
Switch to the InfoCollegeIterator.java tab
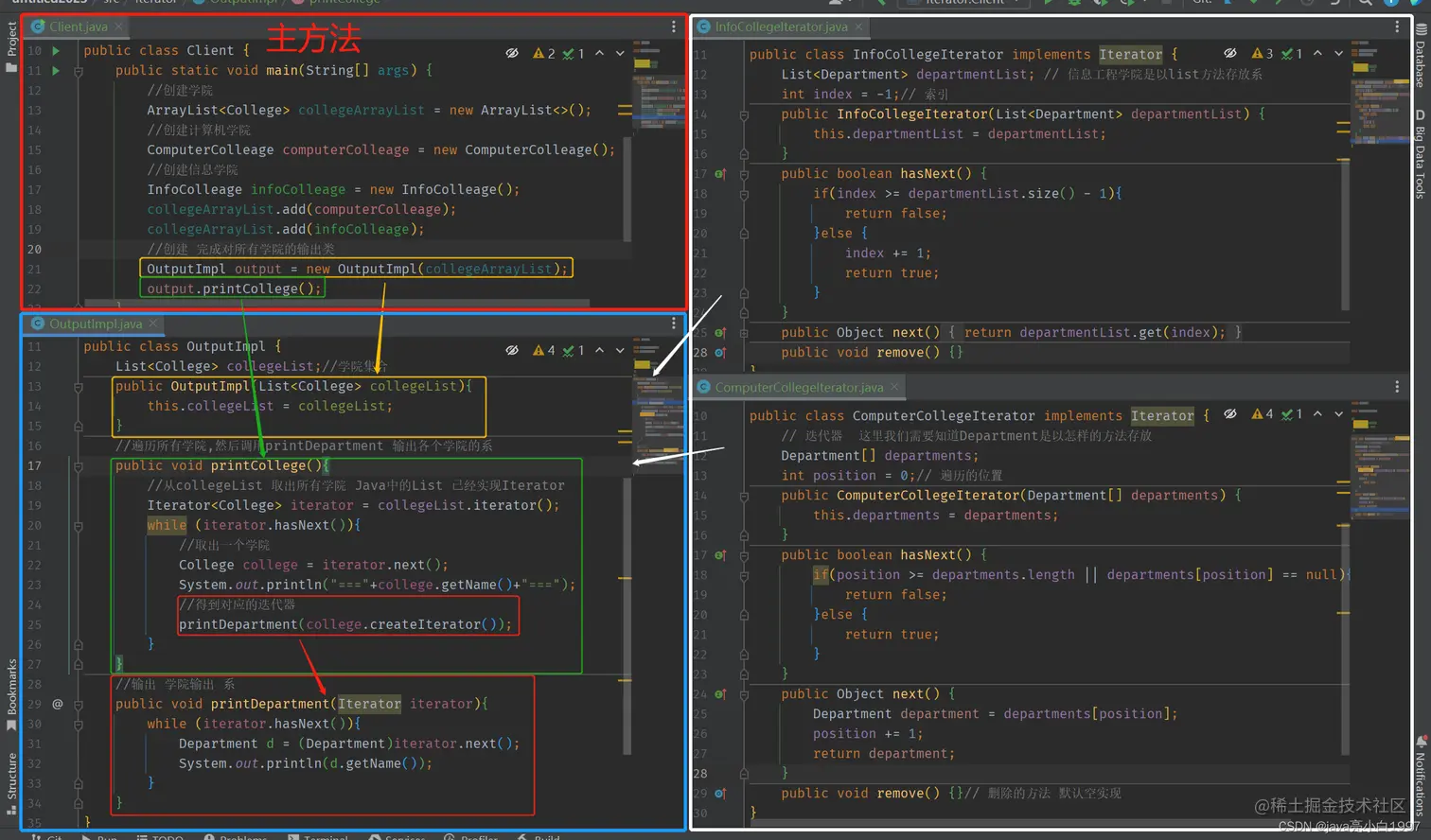tap(781, 26)
